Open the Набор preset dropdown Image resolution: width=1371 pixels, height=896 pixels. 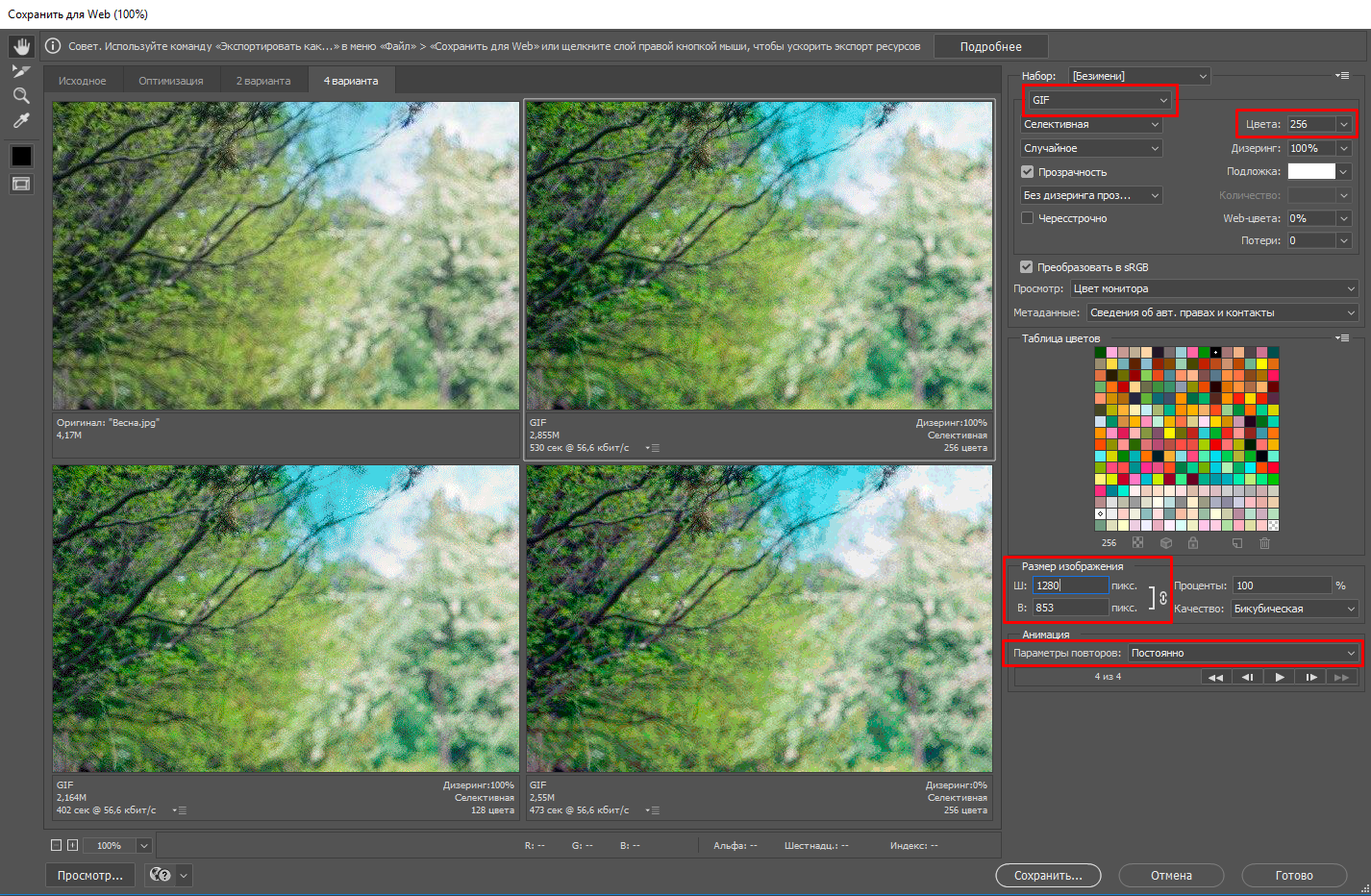1139,76
